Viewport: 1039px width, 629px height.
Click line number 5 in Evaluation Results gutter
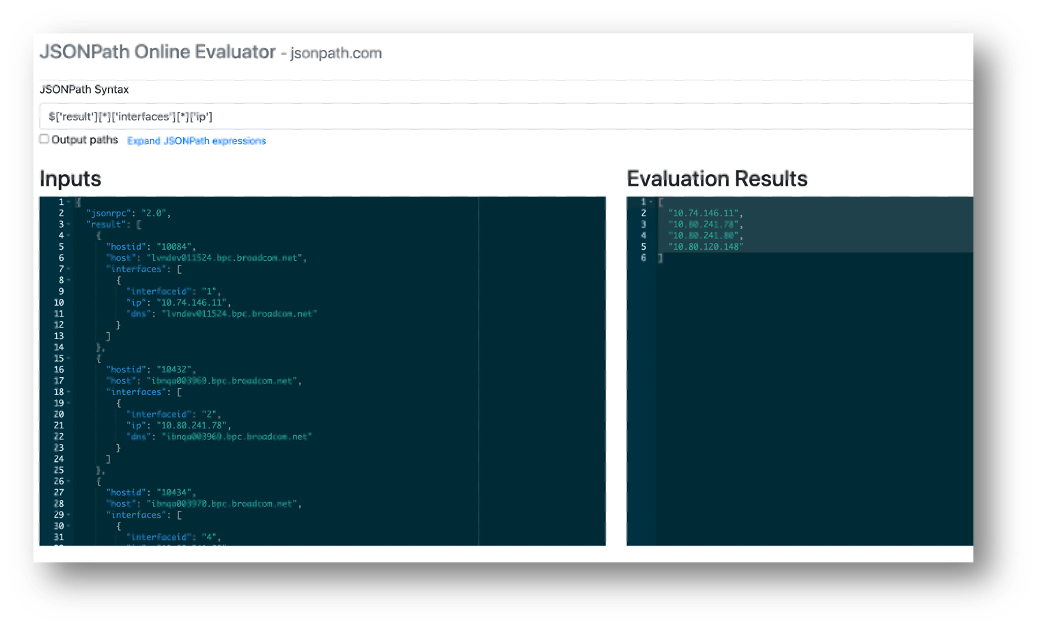tap(643, 247)
